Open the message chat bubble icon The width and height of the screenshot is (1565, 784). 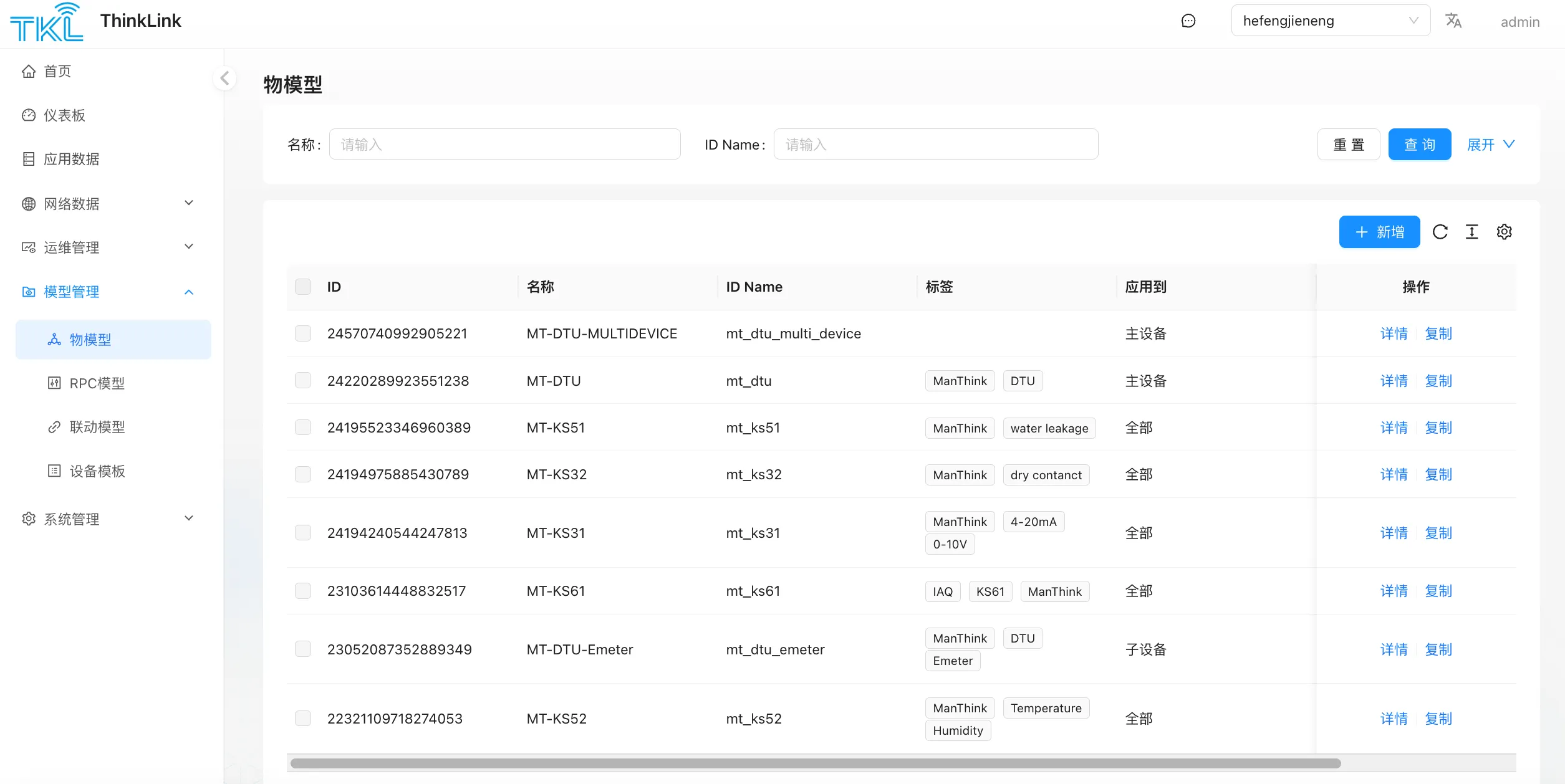click(x=1188, y=21)
